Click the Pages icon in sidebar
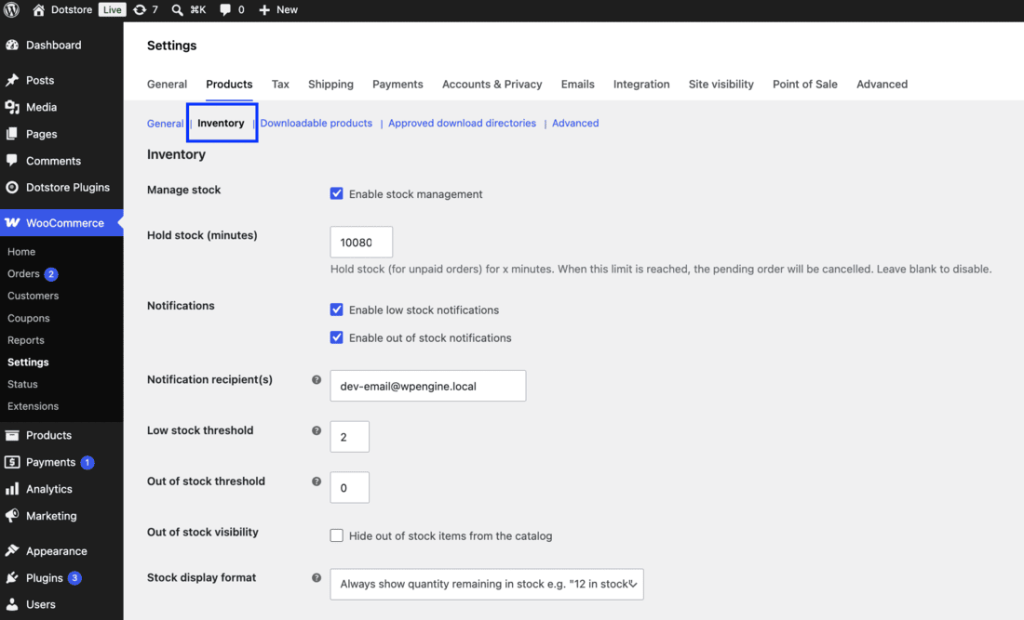 coord(12,134)
